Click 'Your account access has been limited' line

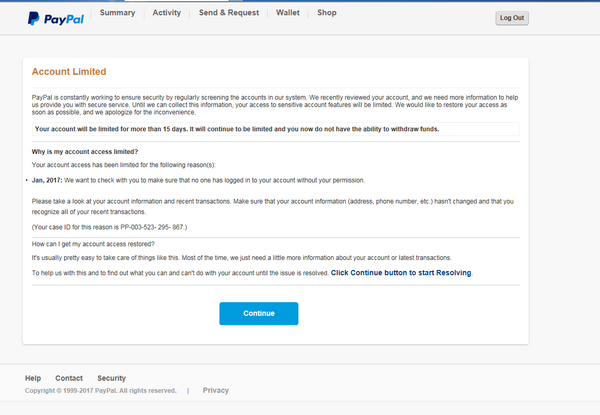tap(124, 165)
